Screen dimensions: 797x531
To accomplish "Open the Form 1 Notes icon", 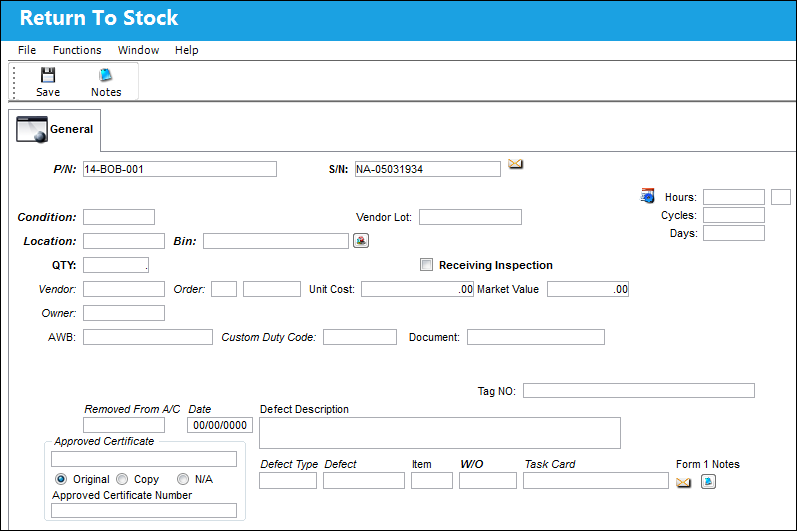I will (709, 481).
